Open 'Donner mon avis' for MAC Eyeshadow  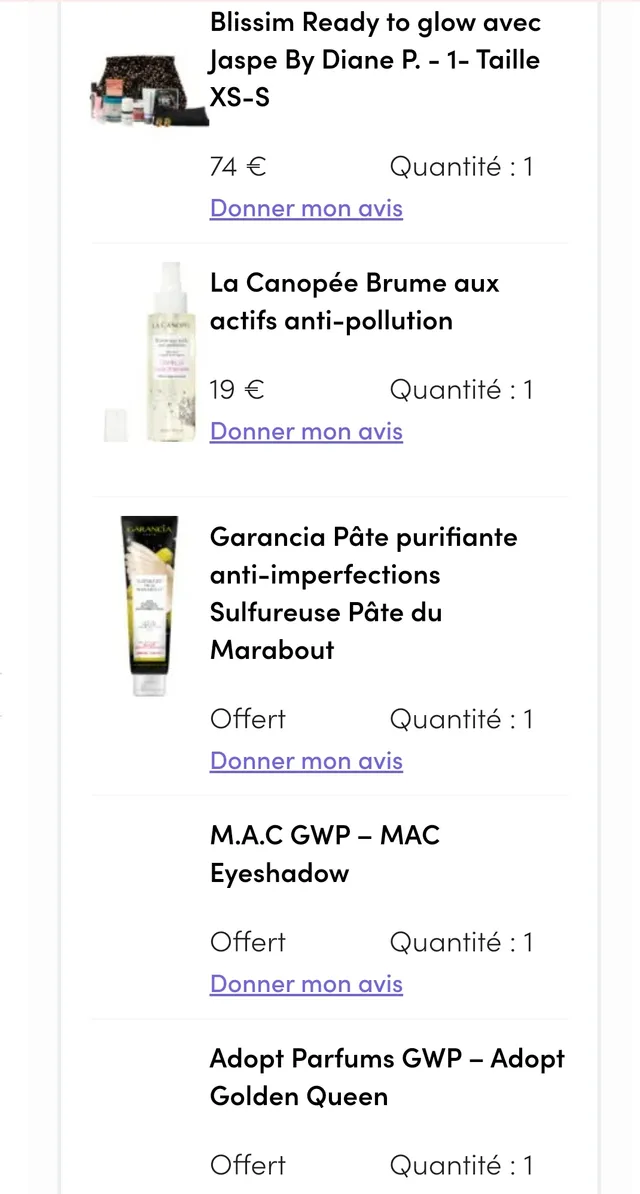(306, 984)
